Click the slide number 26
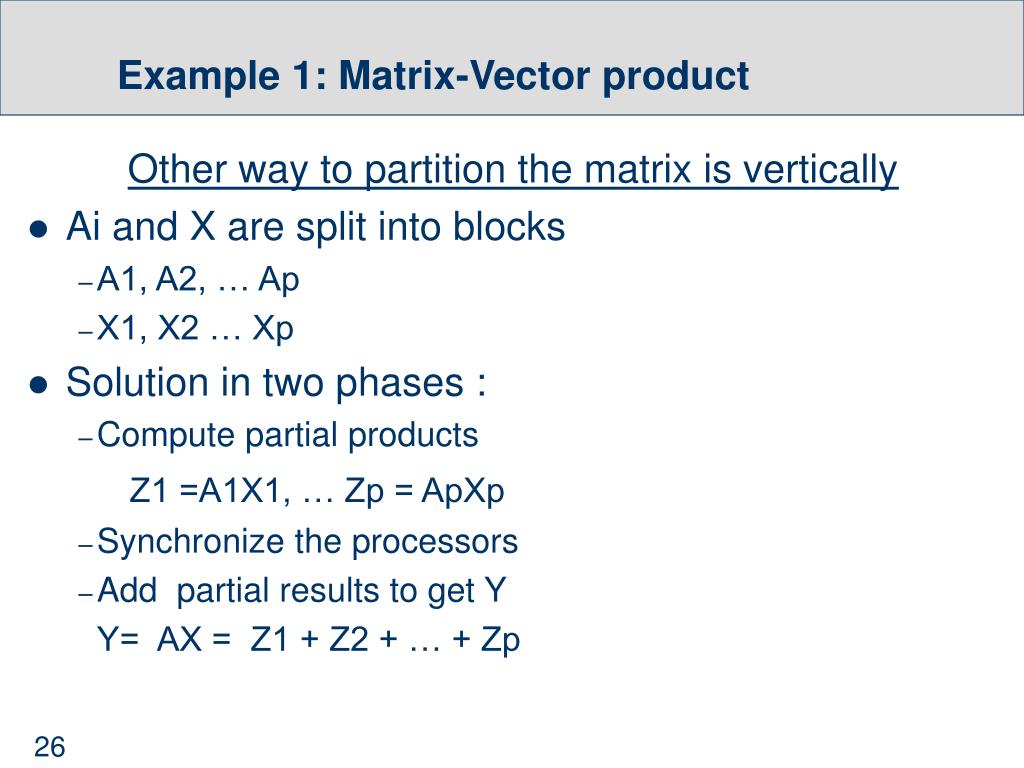 [x=50, y=747]
